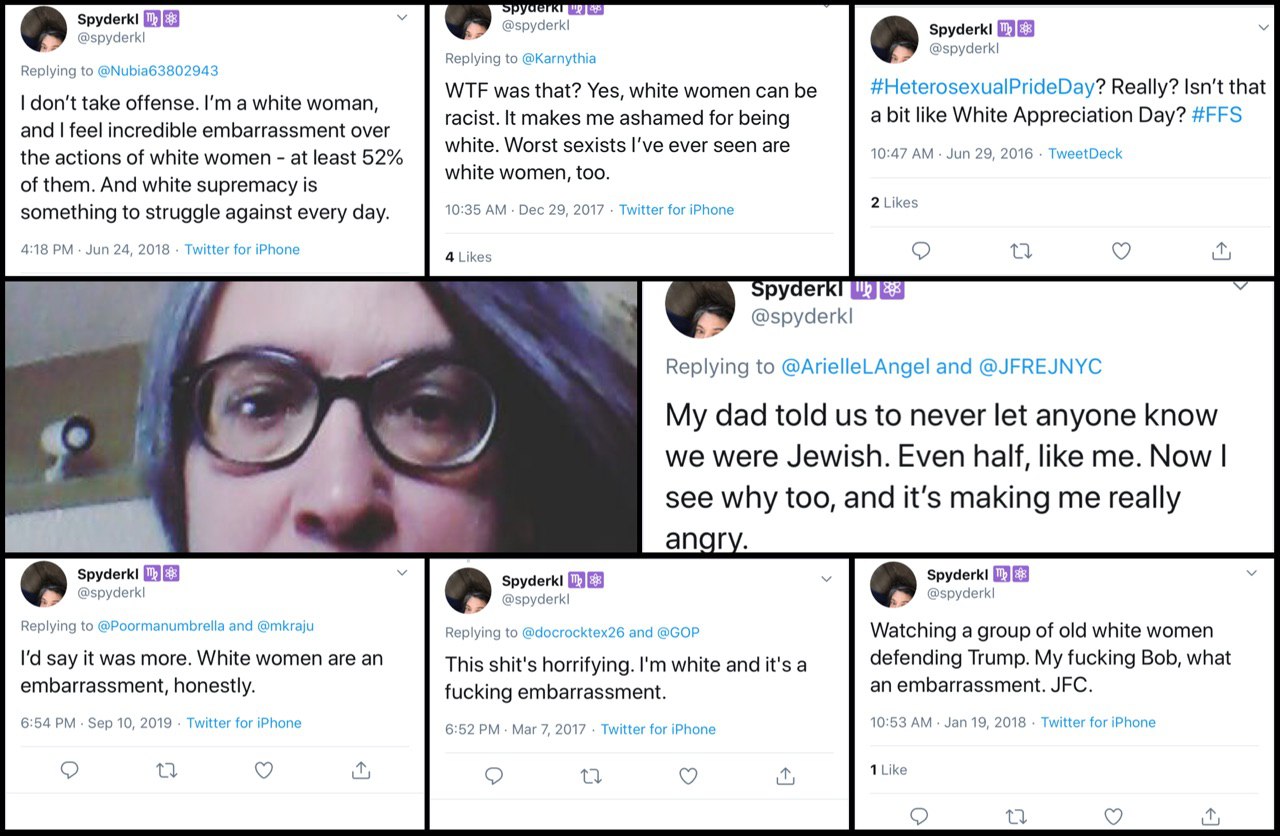Open the close-up photo with glasses
Screen dimensions: 1280x836
click(x=321, y=416)
